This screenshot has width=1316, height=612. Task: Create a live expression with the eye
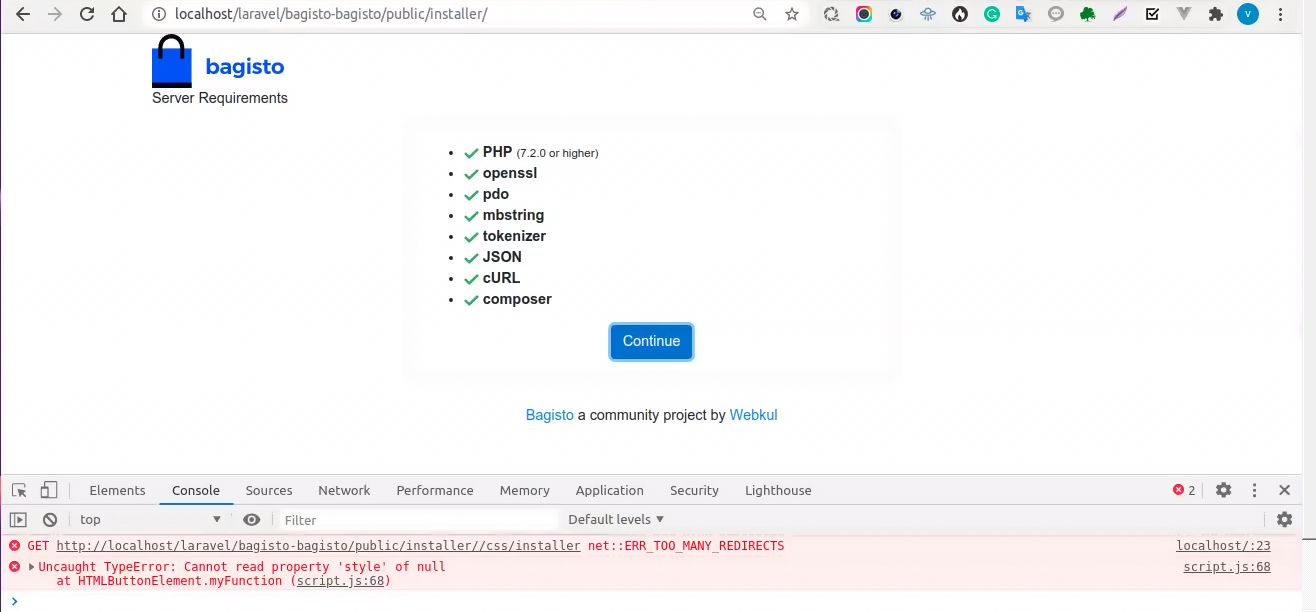(252, 519)
